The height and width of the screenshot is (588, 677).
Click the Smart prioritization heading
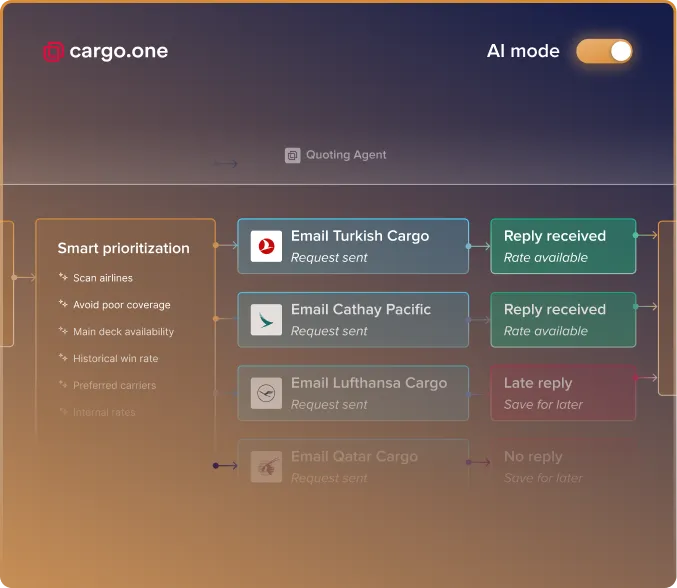[123, 248]
